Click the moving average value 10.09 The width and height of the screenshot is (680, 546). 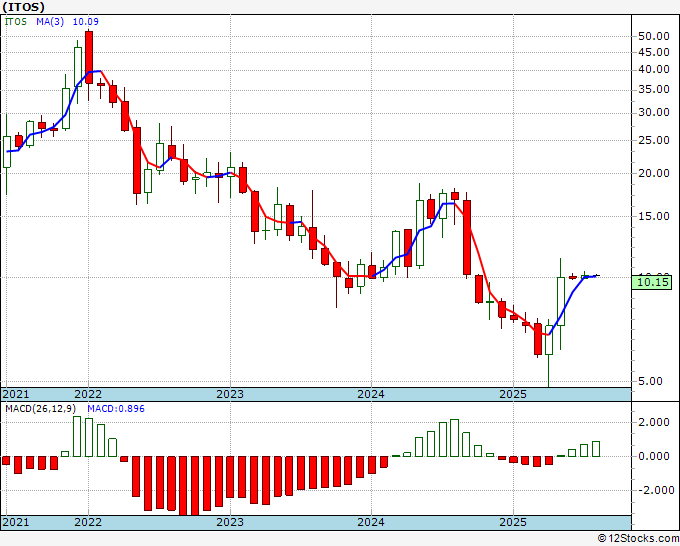[85, 21]
